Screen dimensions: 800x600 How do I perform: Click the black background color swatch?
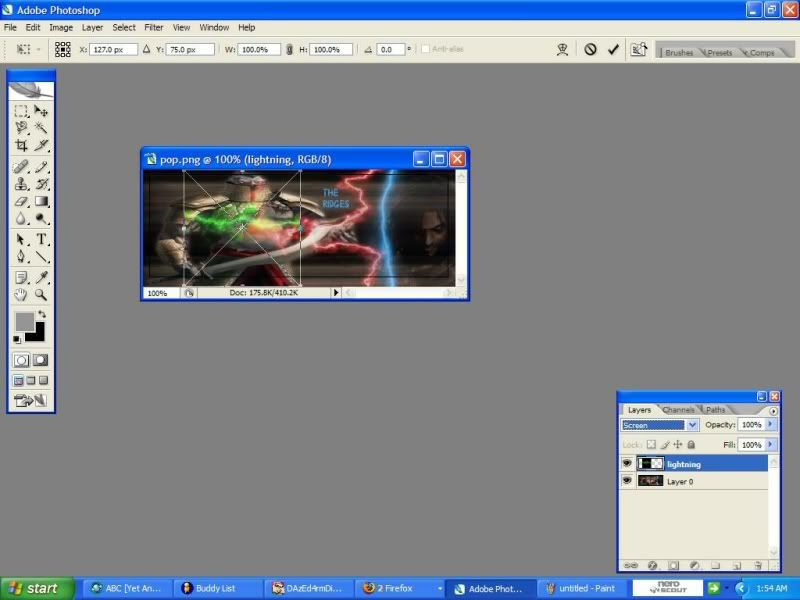37,334
